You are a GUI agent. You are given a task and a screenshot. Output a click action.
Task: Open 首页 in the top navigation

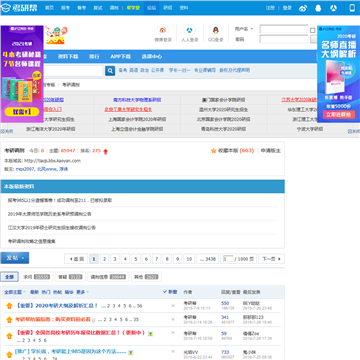[49, 8]
